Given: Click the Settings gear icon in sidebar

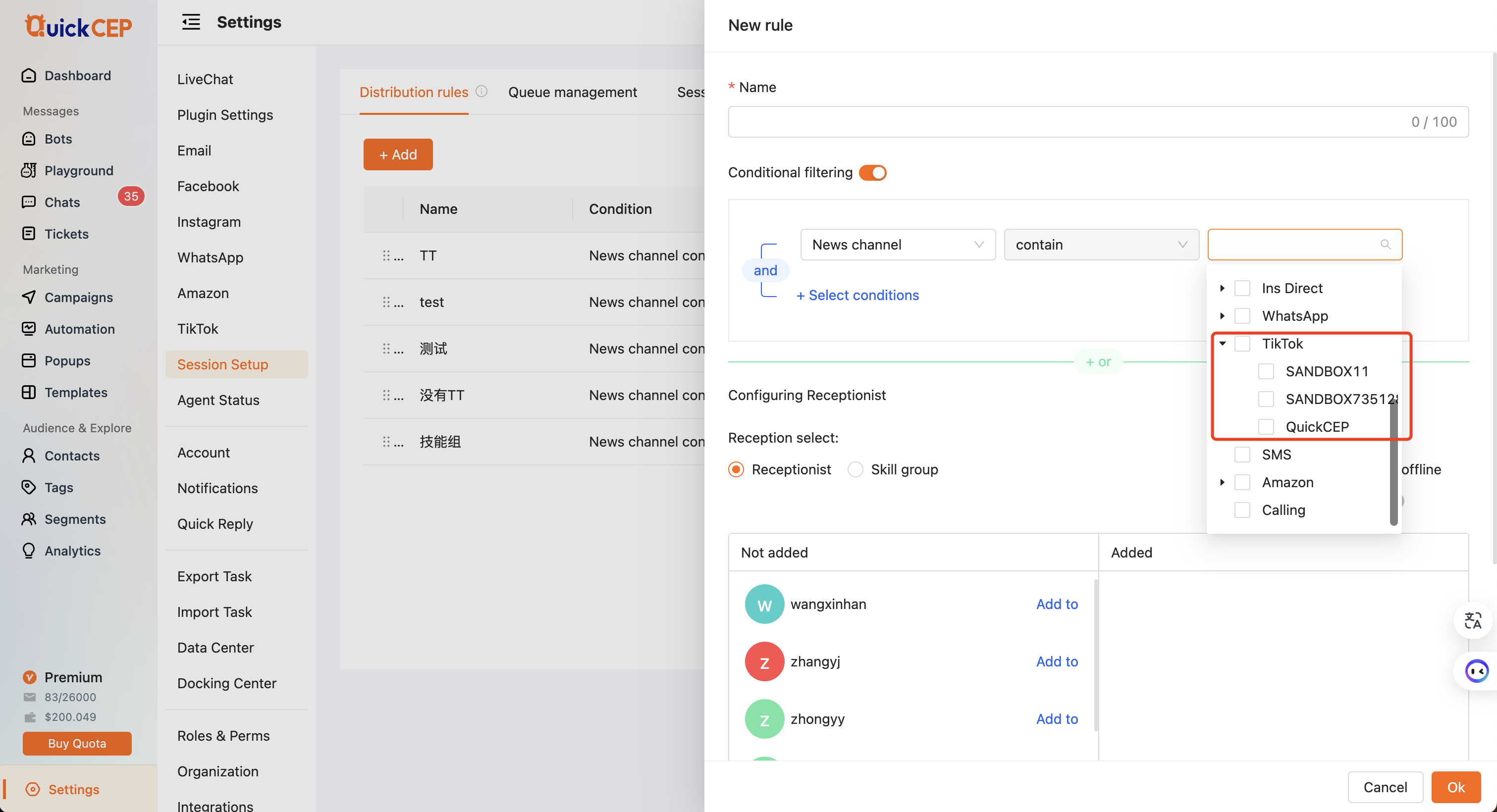Looking at the screenshot, I should tap(33, 789).
